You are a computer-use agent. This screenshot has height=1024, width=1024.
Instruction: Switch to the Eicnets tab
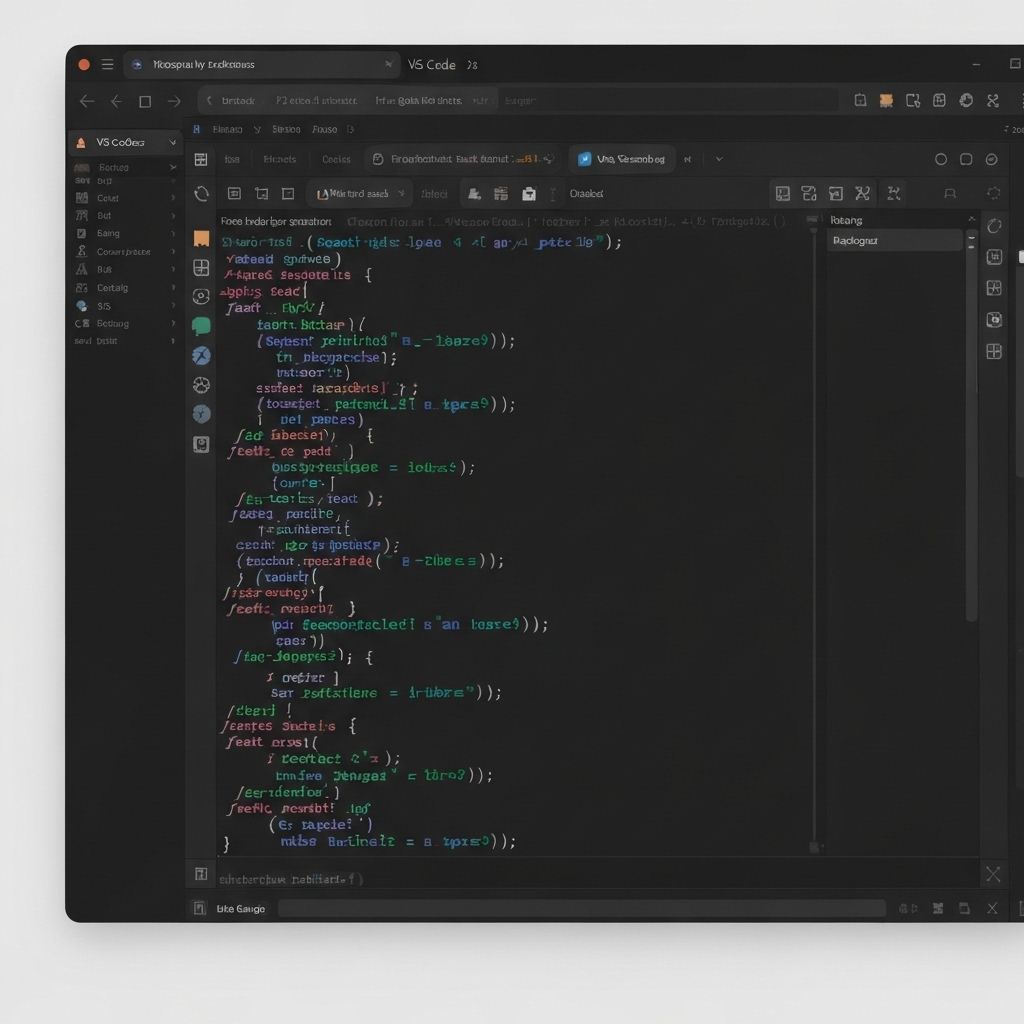[x=282, y=159]
